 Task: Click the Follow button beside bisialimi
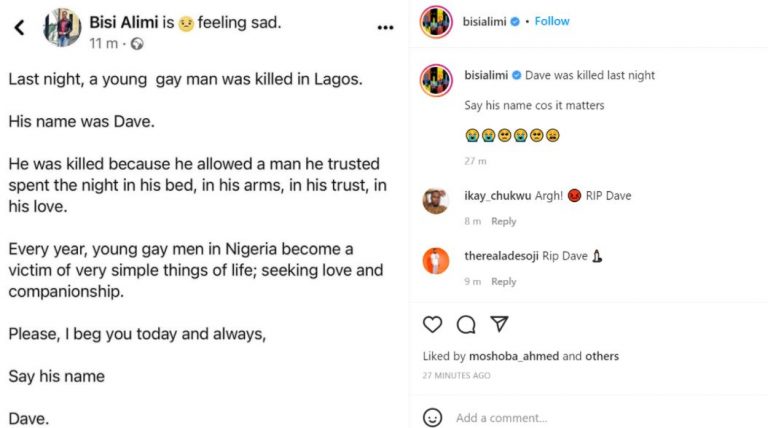point(552,21)
